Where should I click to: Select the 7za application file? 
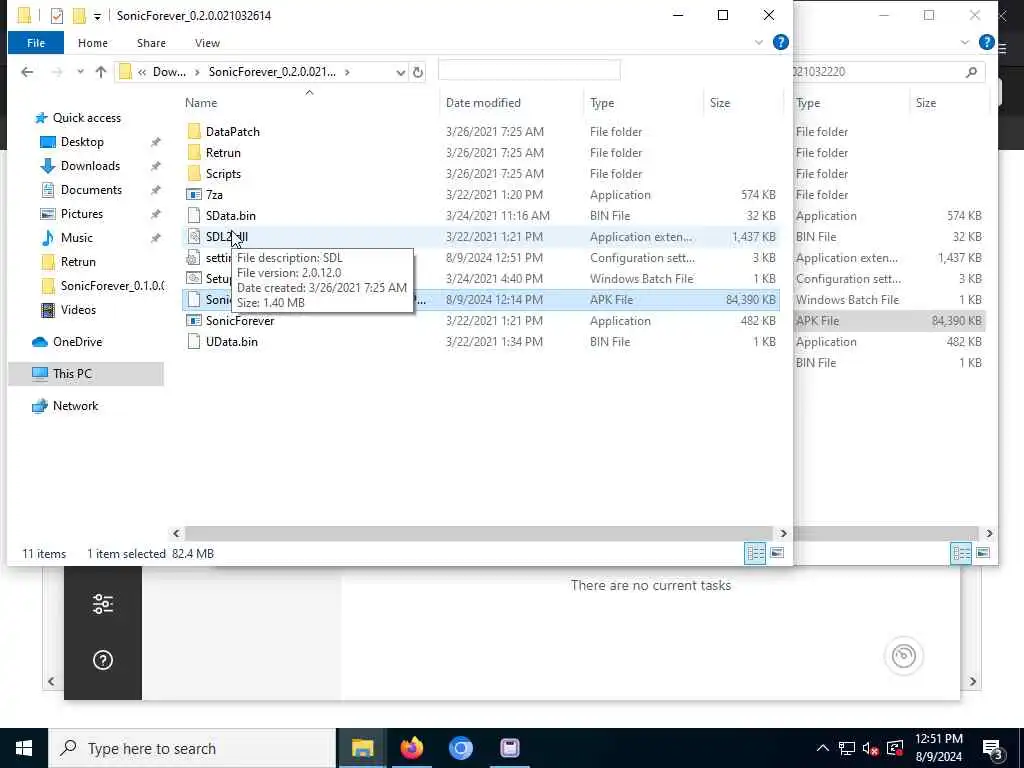[214, 195]
